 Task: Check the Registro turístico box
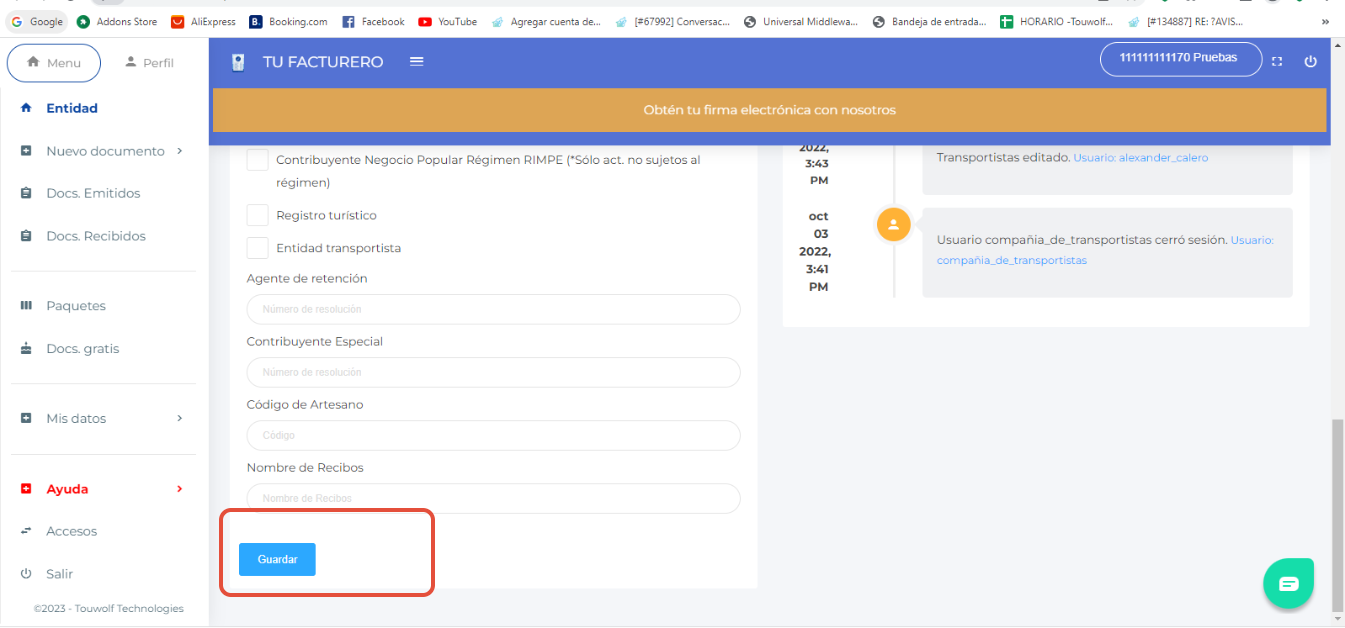coord(257,215)
